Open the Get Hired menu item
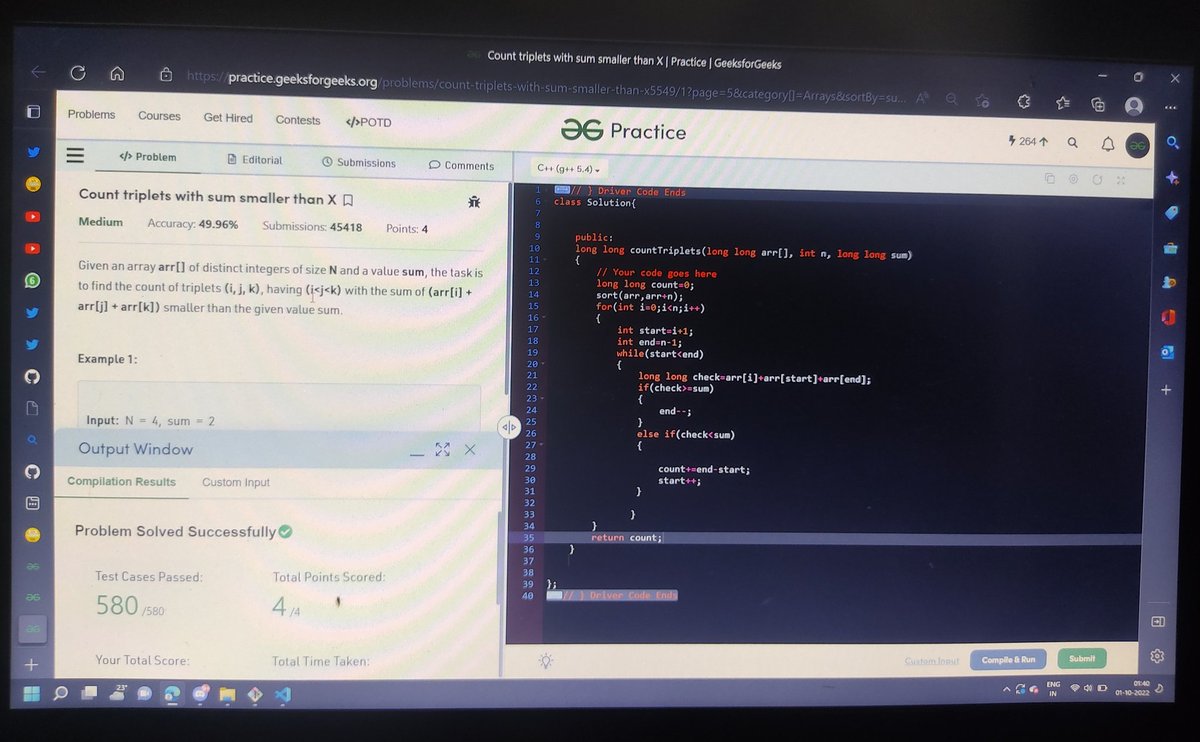 click(228, 117)
